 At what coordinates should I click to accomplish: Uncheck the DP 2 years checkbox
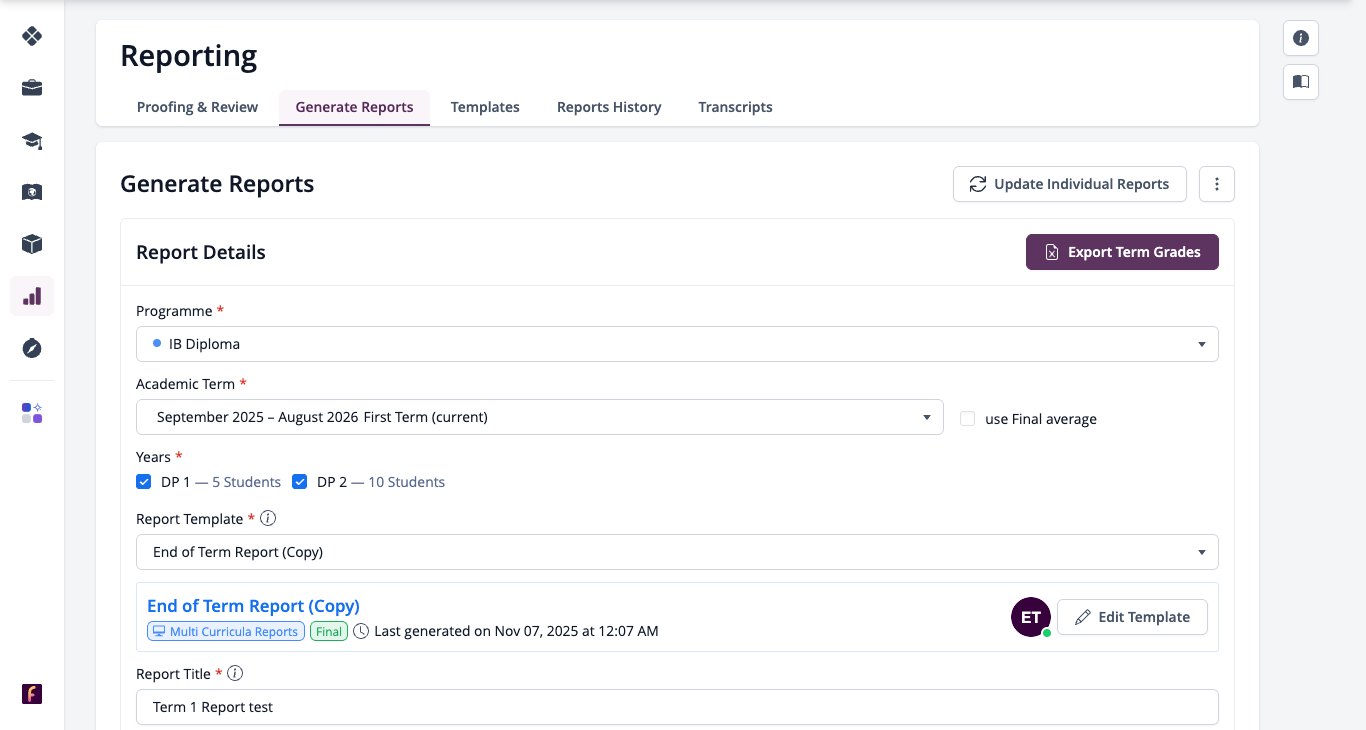300,482
